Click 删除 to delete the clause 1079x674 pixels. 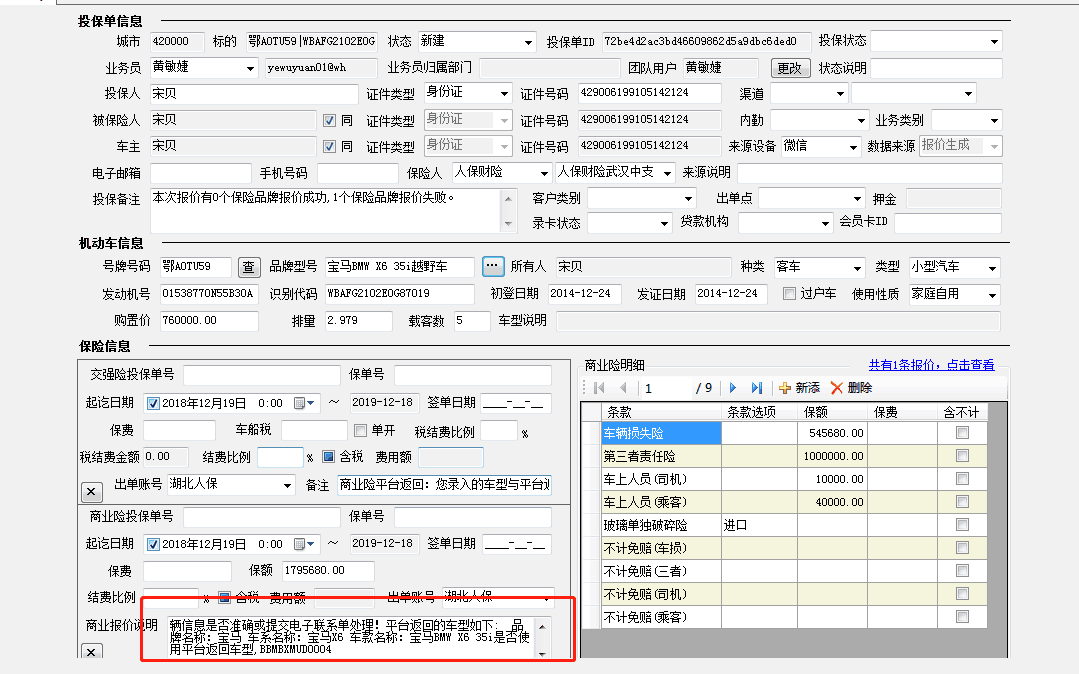pos(851,388)
